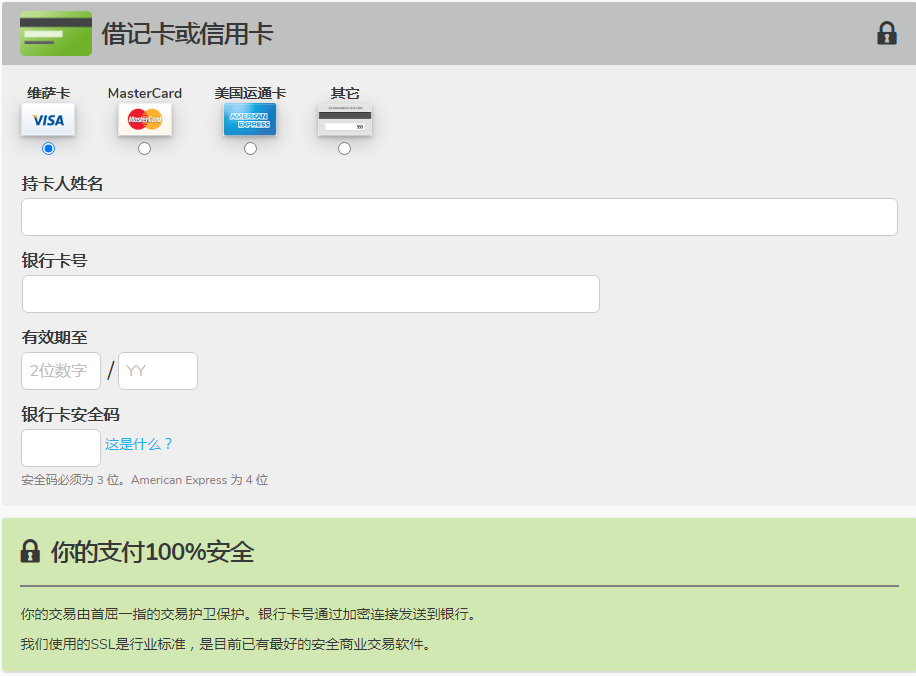Open the 这是什么？ help link
916x676 pixels.
tap(138, 444)
